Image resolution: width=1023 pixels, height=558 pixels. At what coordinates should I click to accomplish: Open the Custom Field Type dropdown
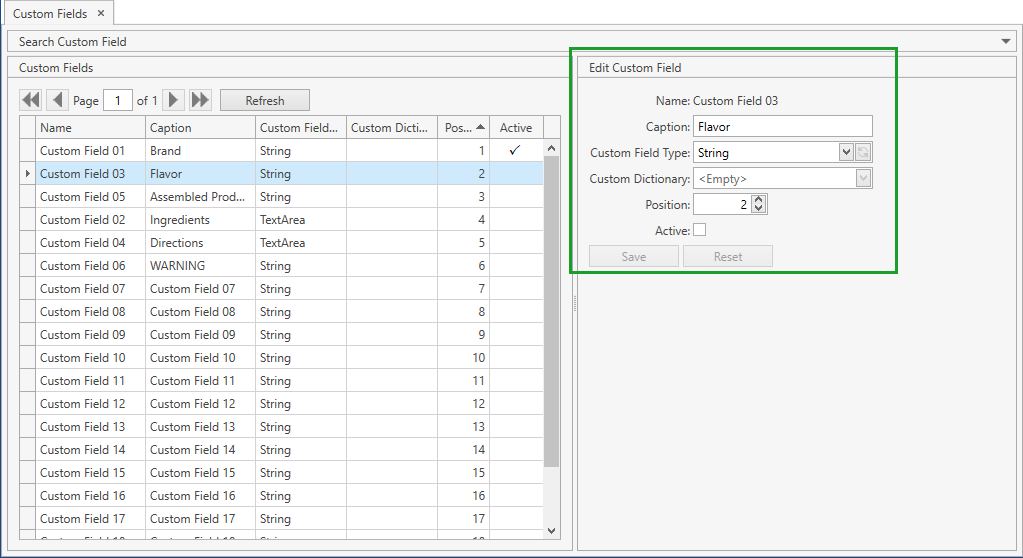tap(846, 153)
